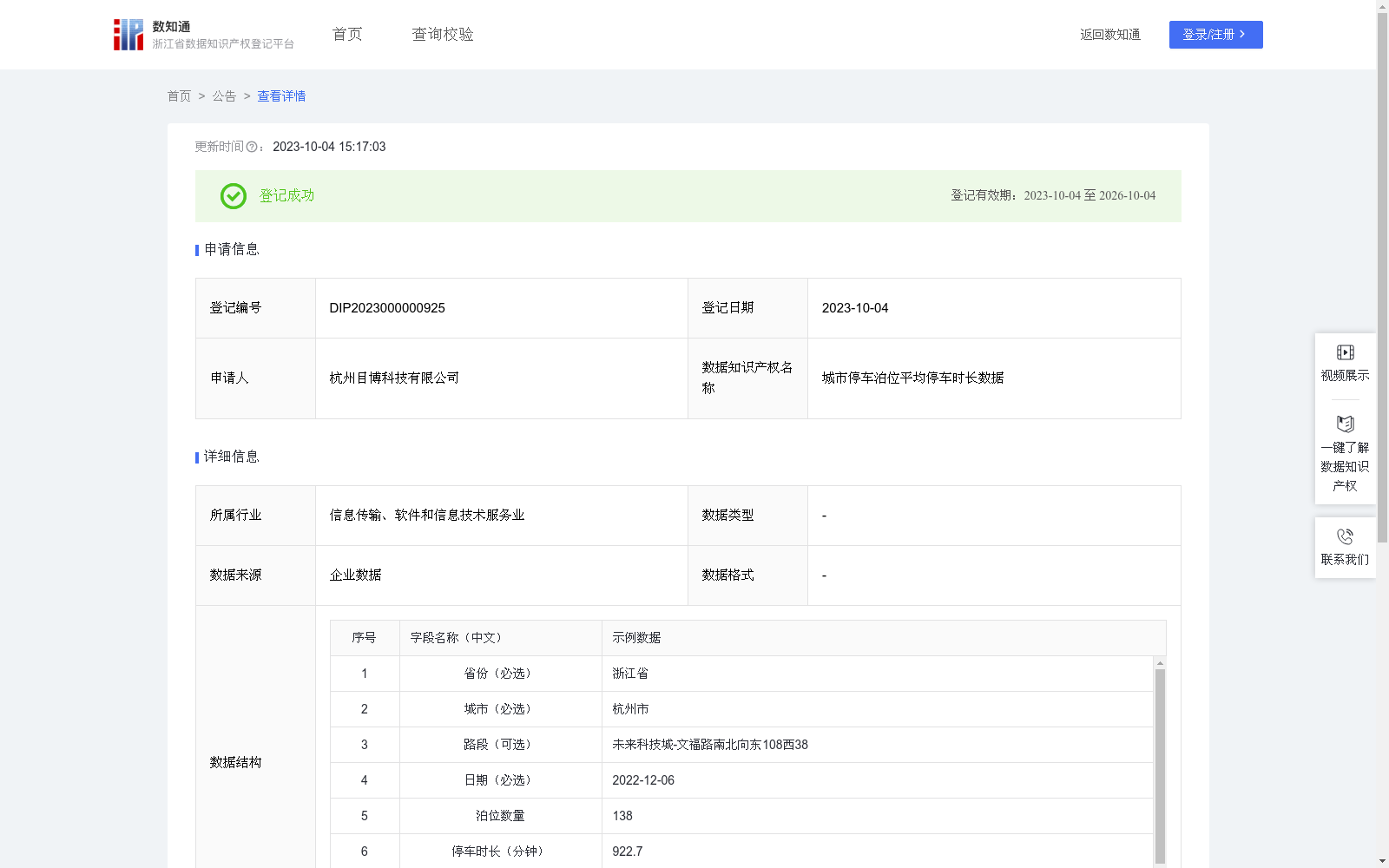Click the 返回数知通 link
The height and width of the screenshot is (868, 1389).
point(1109,35)
